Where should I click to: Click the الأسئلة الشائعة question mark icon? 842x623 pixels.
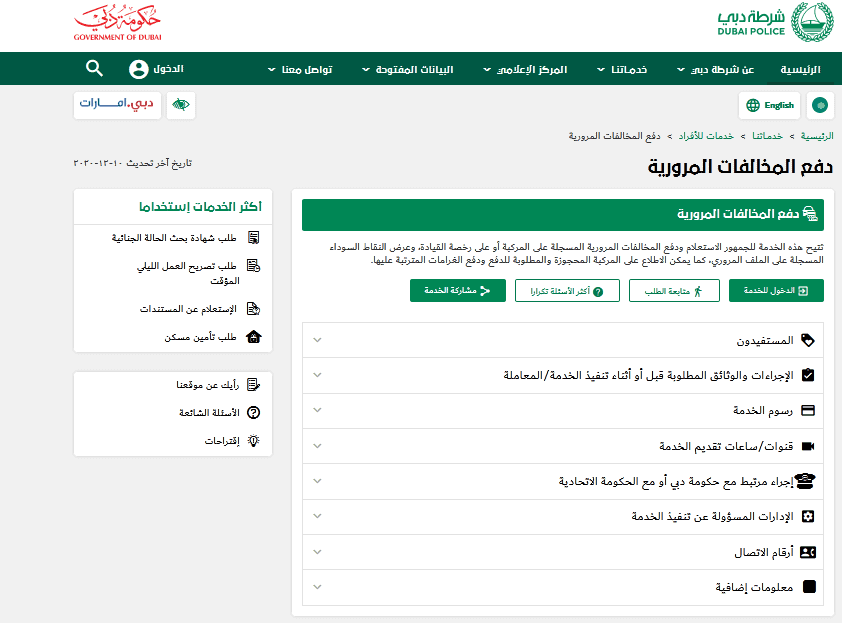point(253,412)
